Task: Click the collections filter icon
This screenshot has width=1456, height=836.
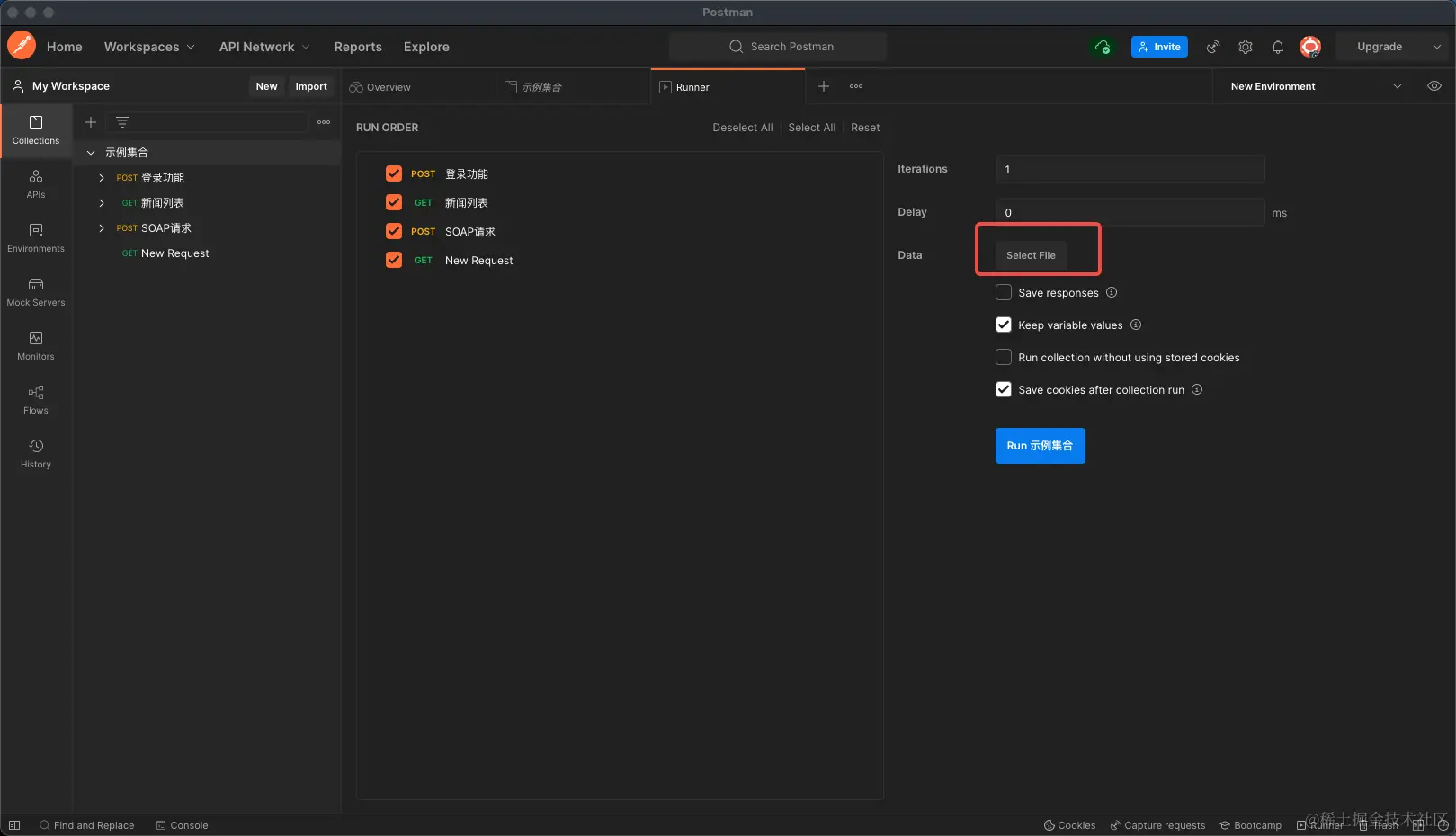Action: 122,122
